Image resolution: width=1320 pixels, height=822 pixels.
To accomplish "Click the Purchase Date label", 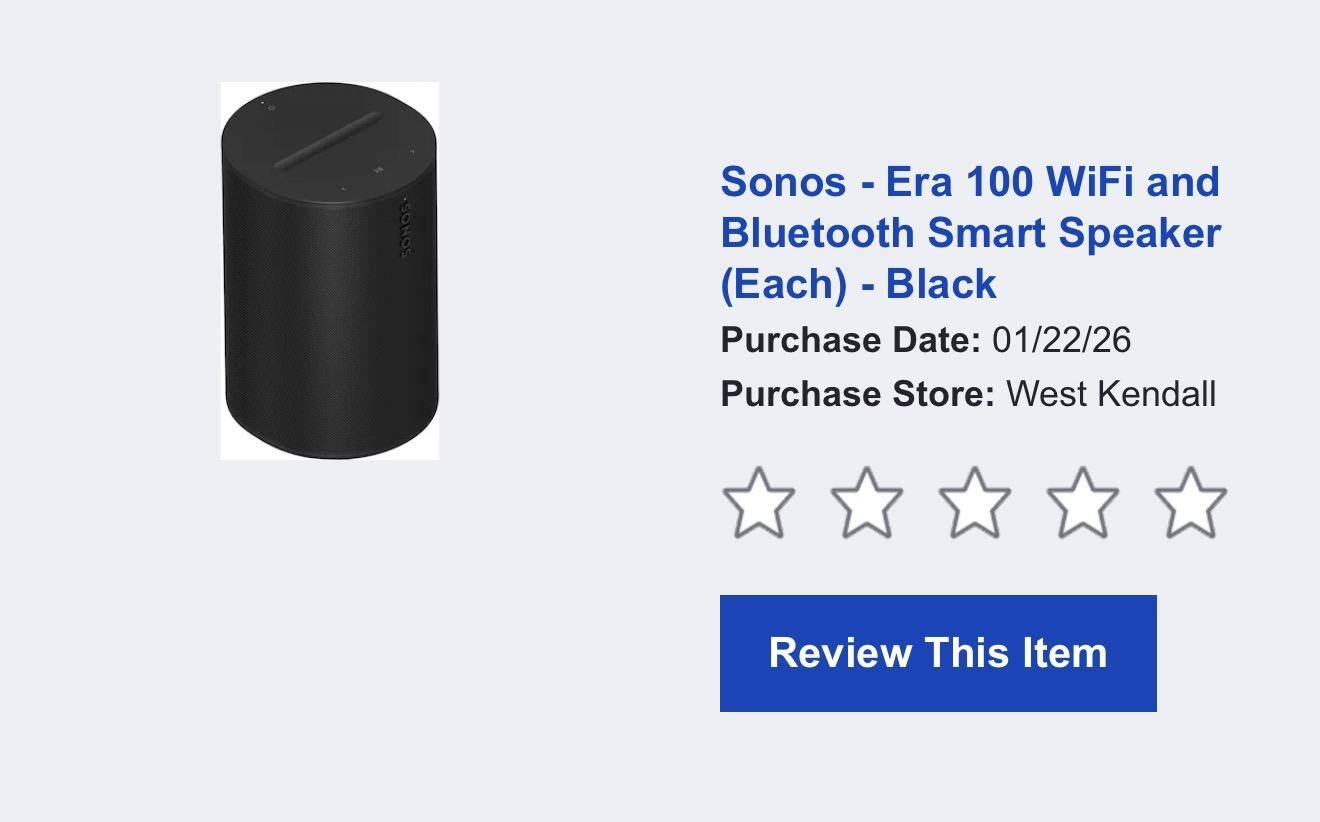I will [850, 340].
